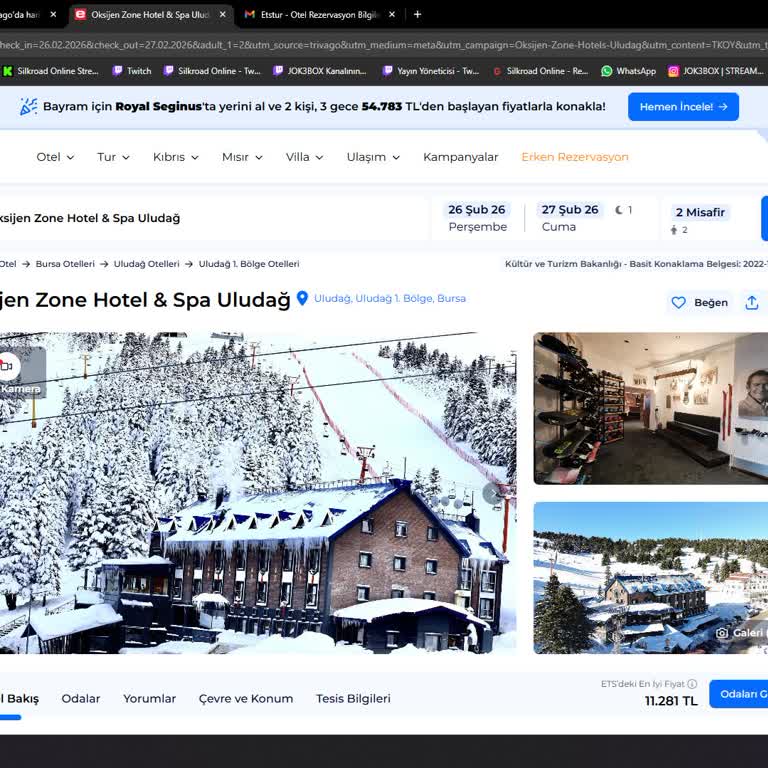Open the Galeri photo gallery
Image resolution: width=768 pixels, height=768 pixels.
[741, 633]
